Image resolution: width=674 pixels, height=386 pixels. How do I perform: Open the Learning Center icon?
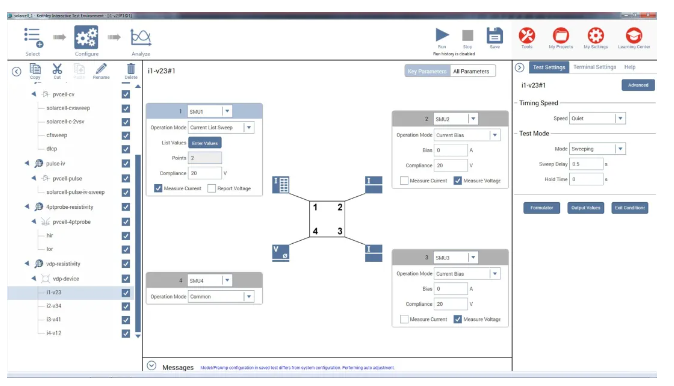[x=634, y=35]
